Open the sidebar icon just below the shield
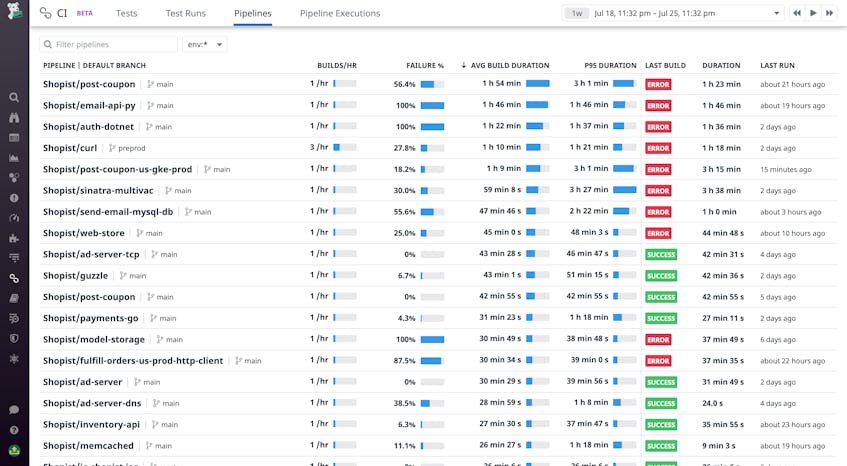 [x=14, y=359]
